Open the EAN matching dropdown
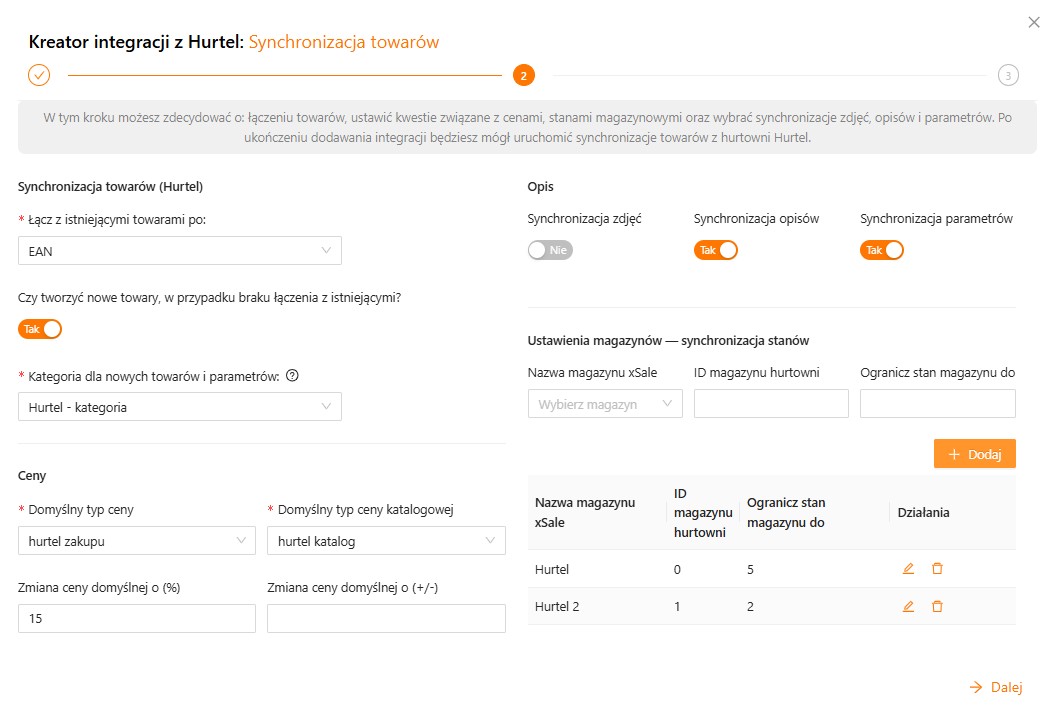The image size is (1055, 723). click(x=180, y=251)
